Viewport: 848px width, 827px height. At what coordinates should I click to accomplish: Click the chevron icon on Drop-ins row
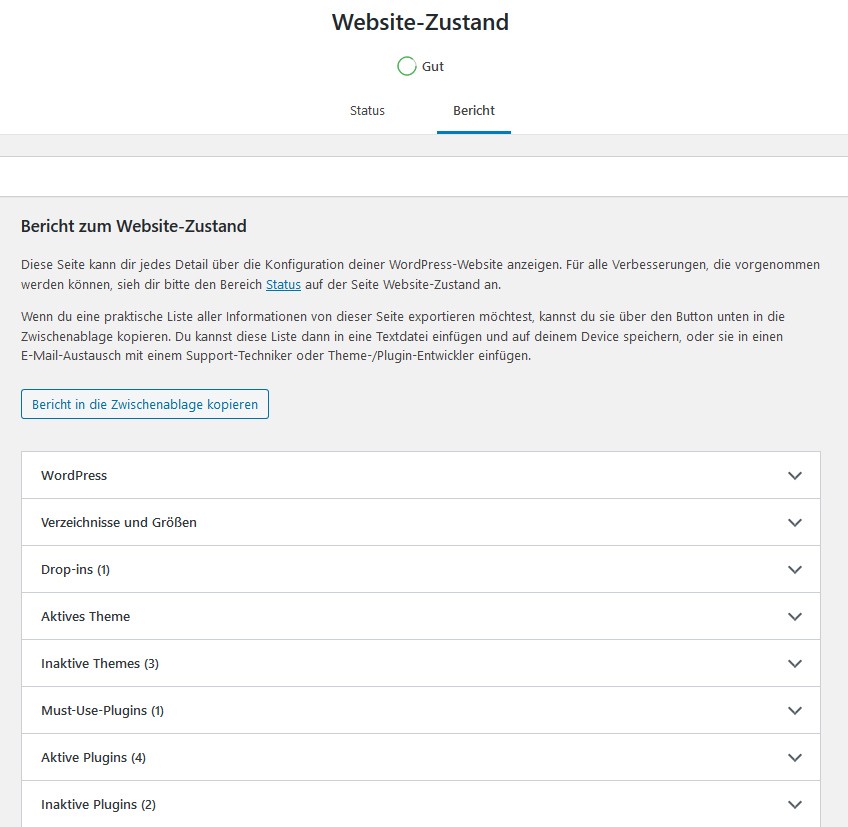pyautogui.click(x=794, y=570)
